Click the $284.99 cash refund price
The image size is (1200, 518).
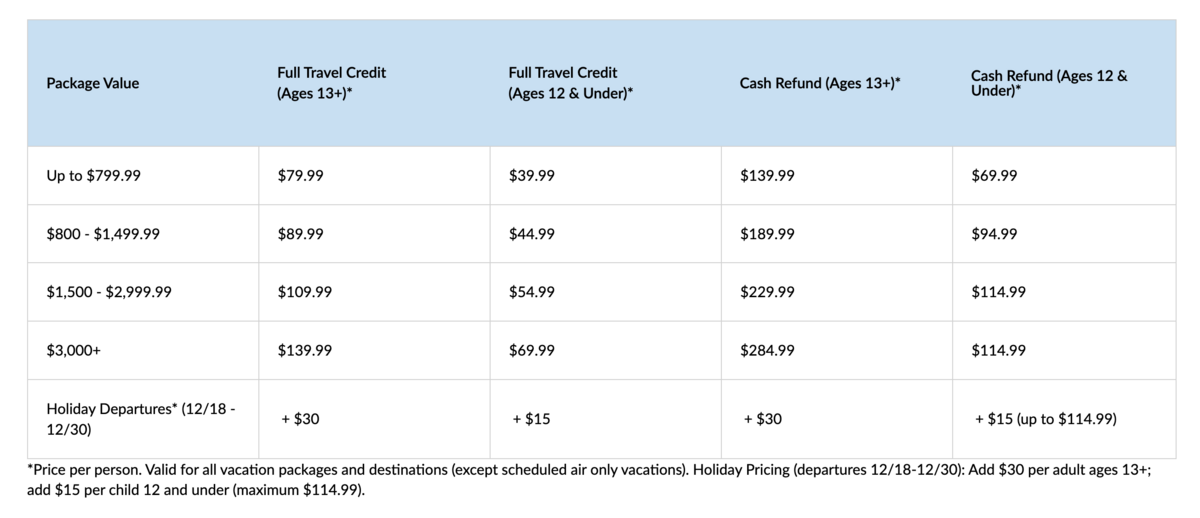pos(768,350)
